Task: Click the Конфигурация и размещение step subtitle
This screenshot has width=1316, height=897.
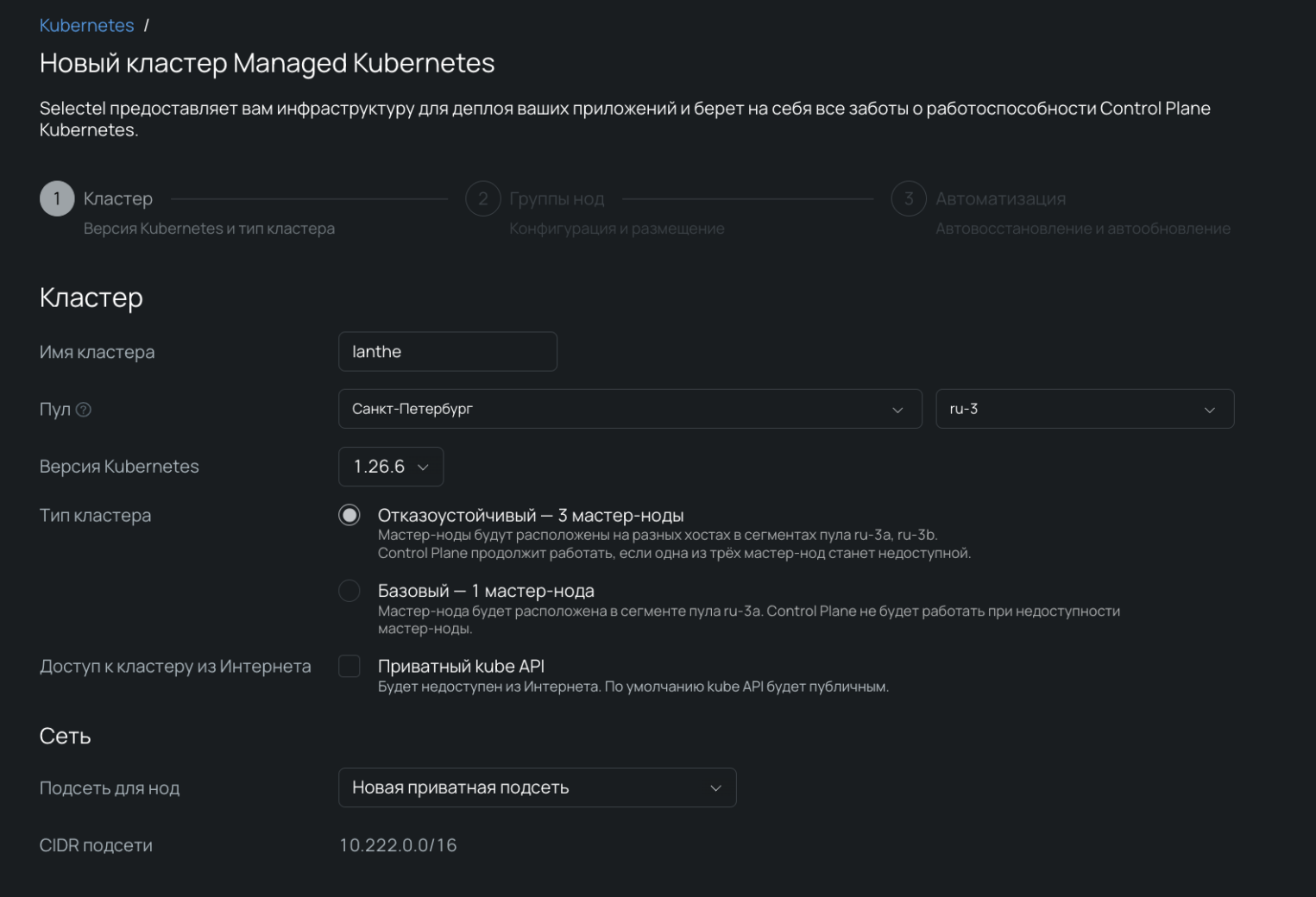Action: (x=617, y=229)
